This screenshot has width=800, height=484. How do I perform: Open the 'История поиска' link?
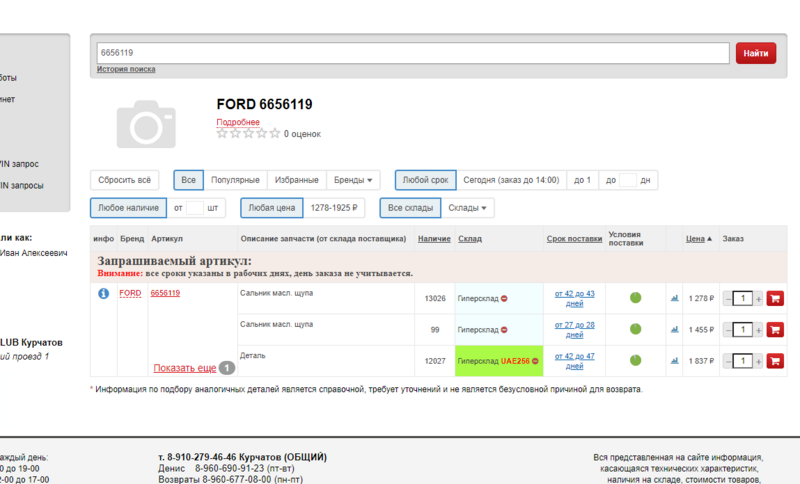pos(126,69)
